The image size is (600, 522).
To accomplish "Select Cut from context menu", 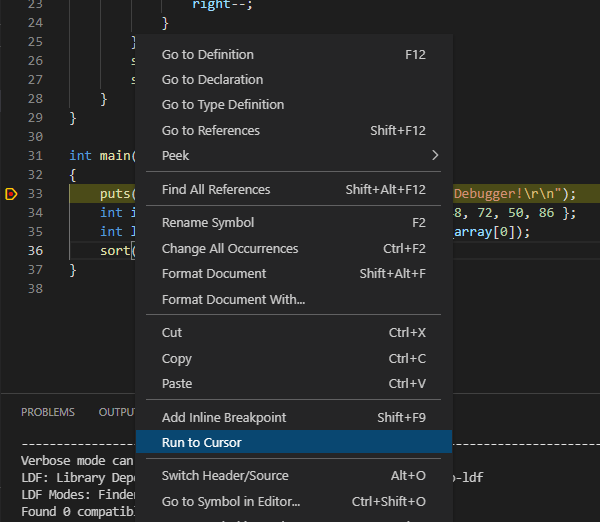I will pyautogui.click(x=172, y=332).
